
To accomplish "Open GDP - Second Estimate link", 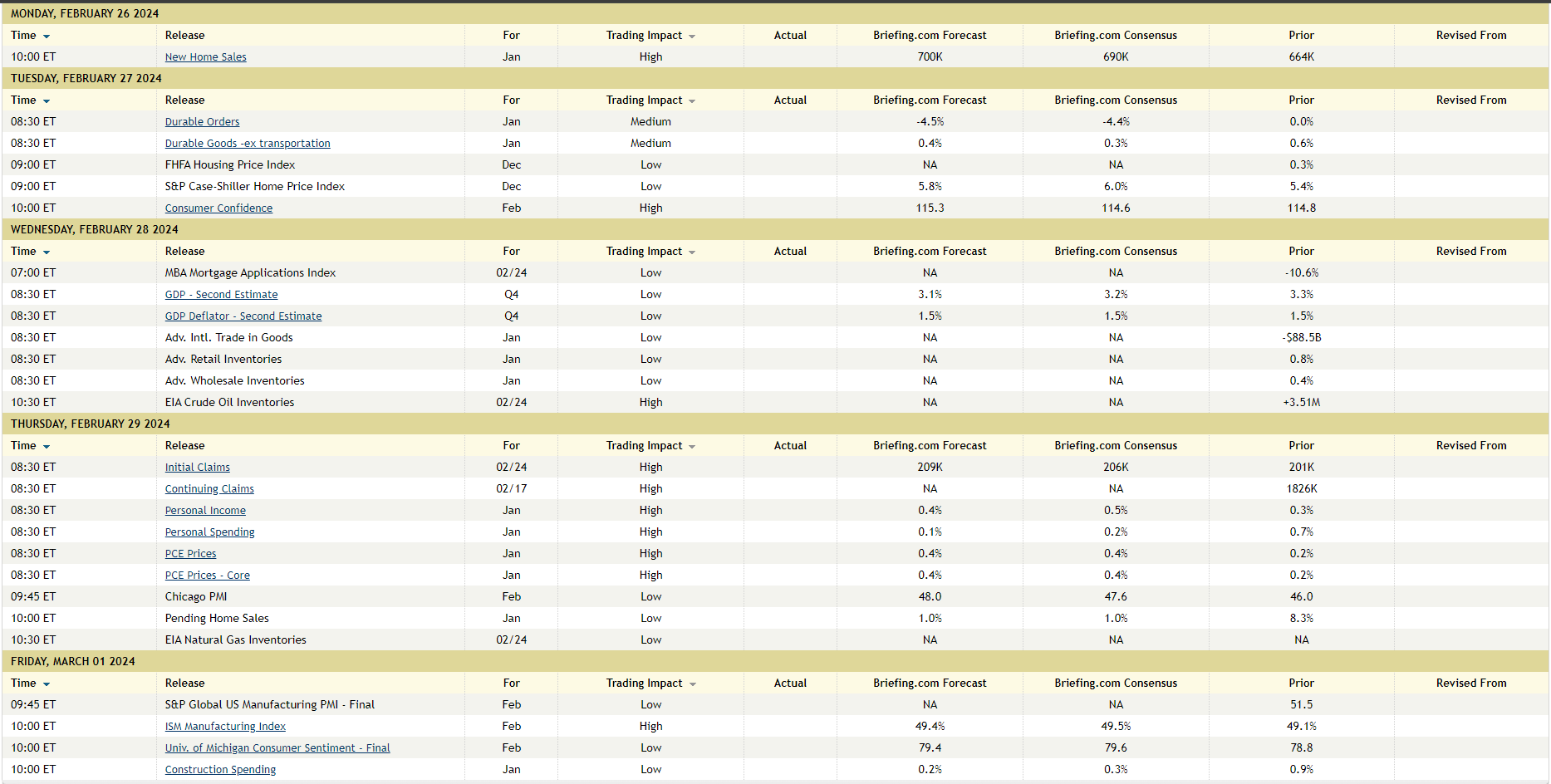I will point(221,295).
